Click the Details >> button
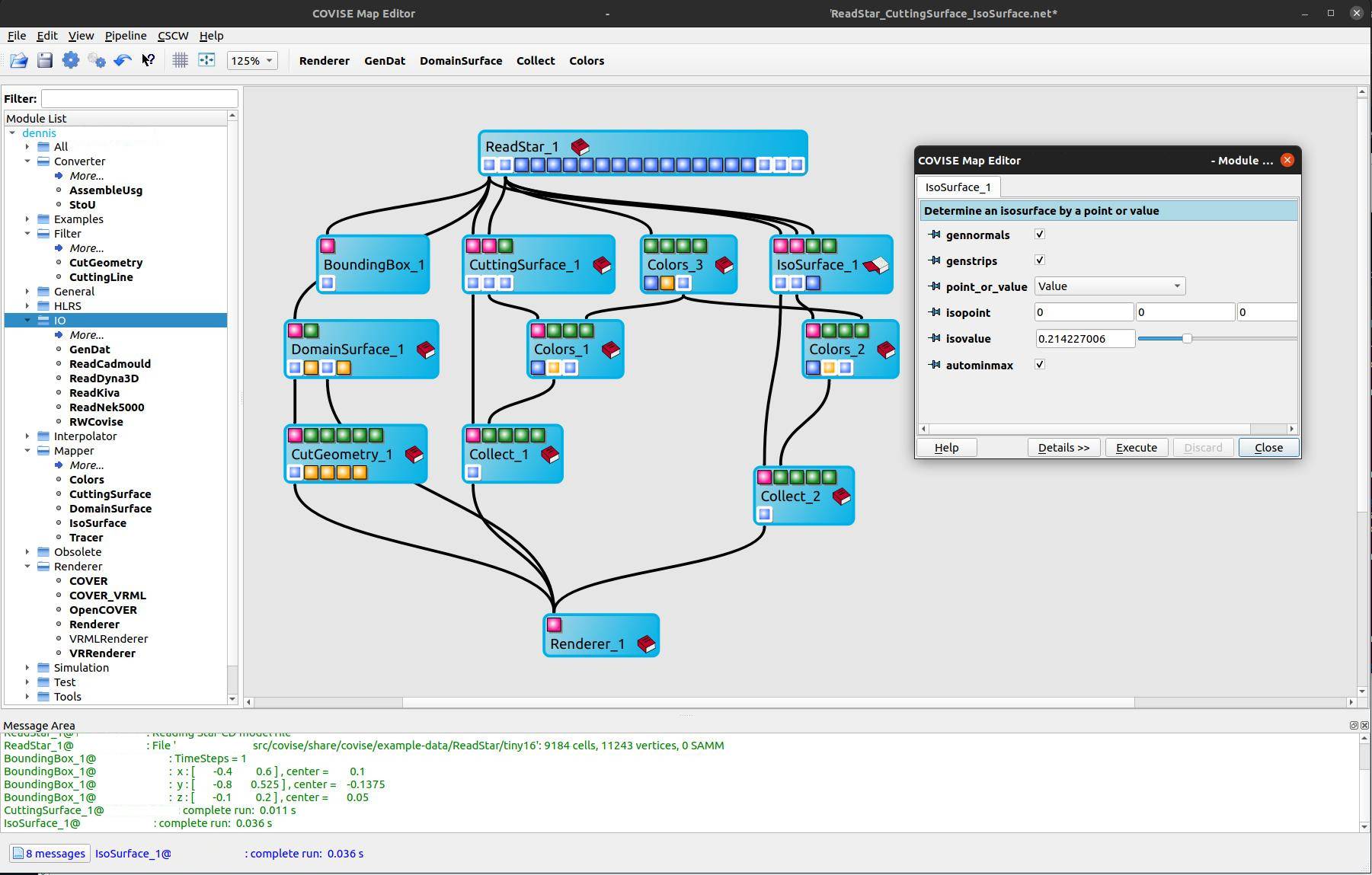The width and height of the screenshot is (1372, 875). pos(1063,448)
